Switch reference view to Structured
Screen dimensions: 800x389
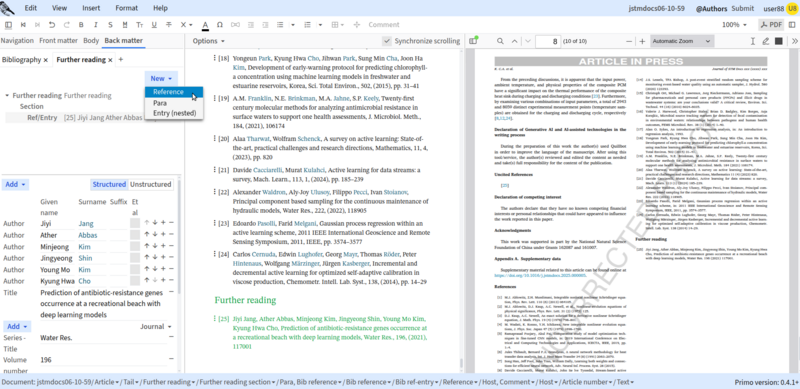109,184
